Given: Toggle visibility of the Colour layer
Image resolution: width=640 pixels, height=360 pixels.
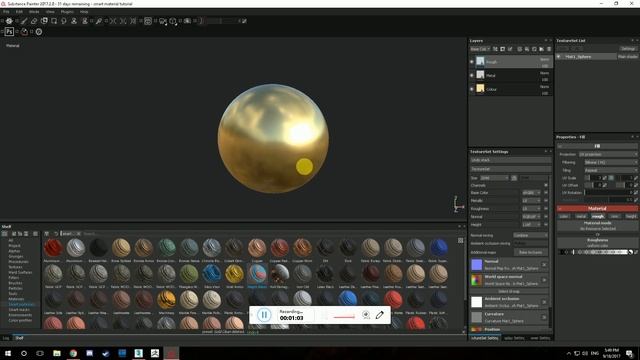Looking at the screenshot, I should click(x=472, y=89).
